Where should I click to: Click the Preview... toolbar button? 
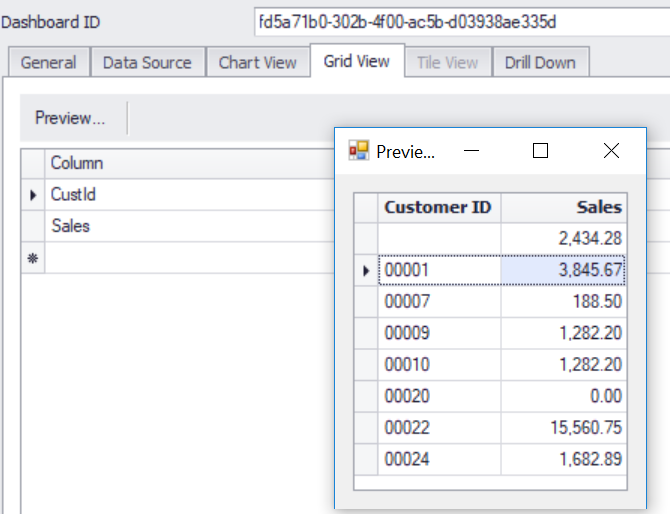70,118
